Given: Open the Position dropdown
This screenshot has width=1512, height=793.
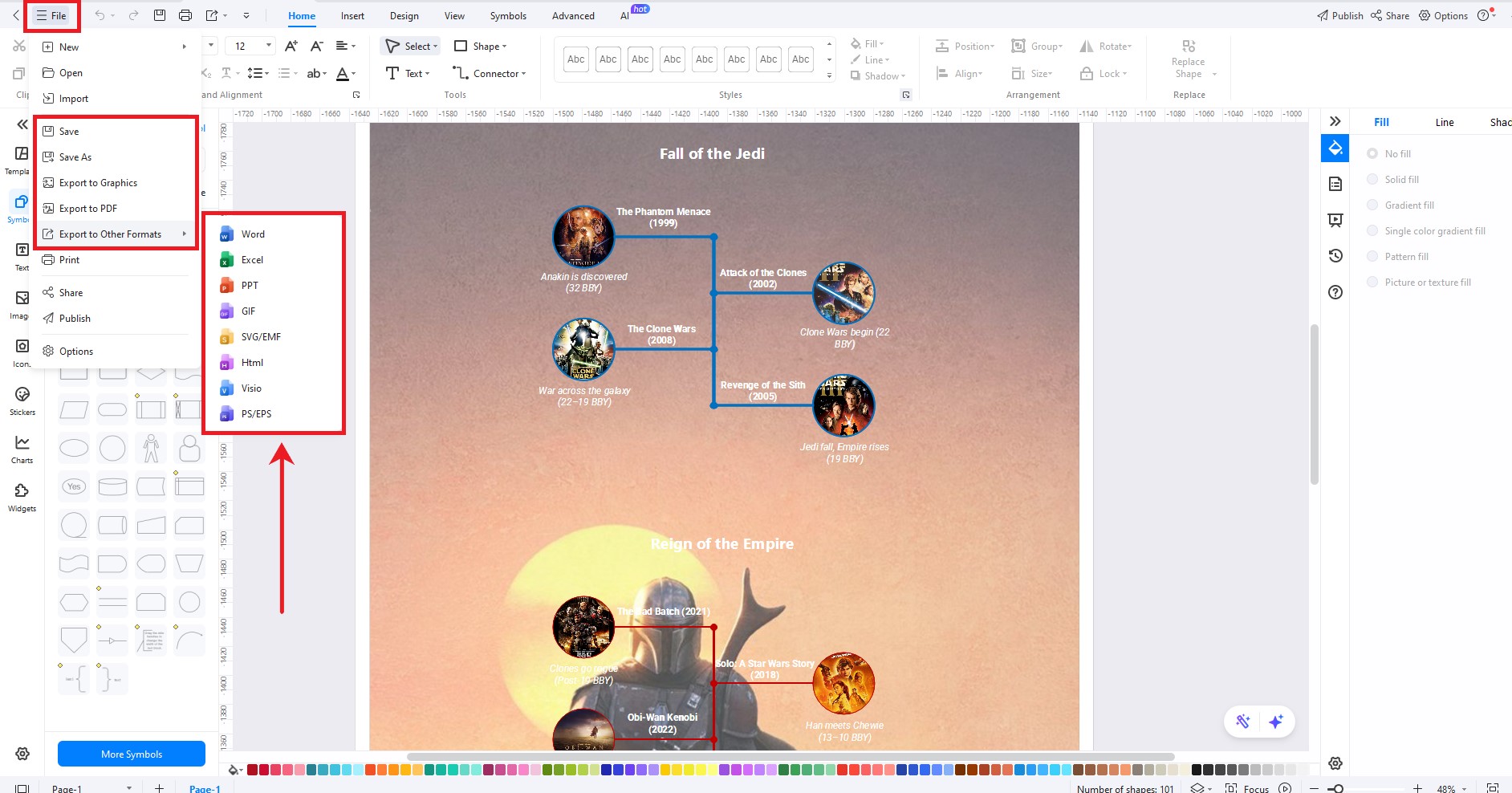Looking at the screenshot, I should pos(965,47).
